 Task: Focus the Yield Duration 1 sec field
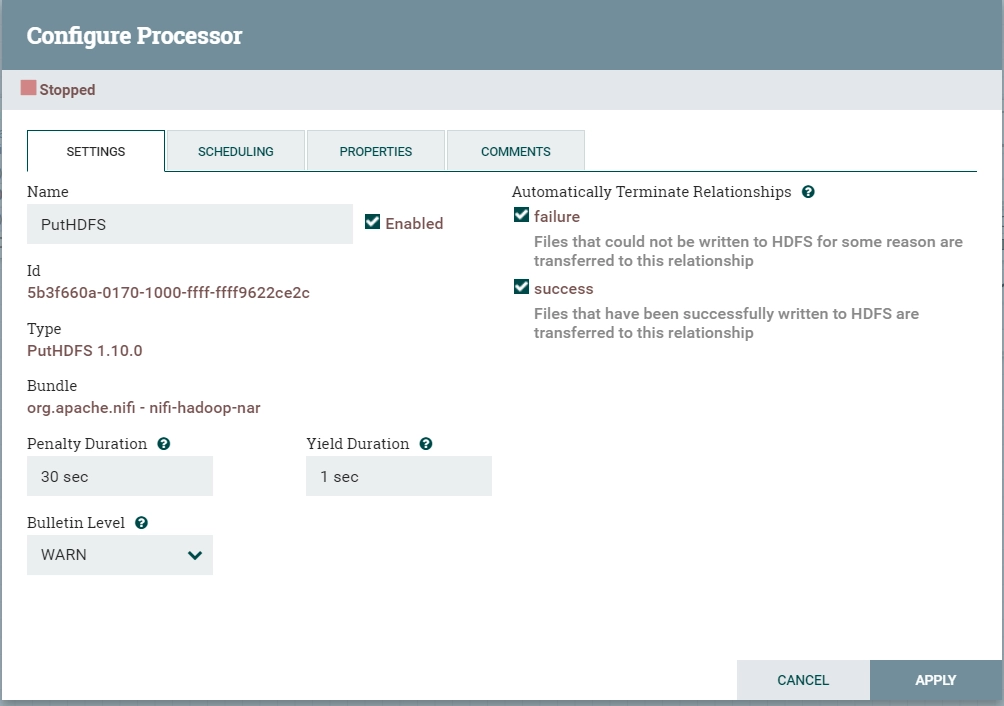tap(399, 476)
